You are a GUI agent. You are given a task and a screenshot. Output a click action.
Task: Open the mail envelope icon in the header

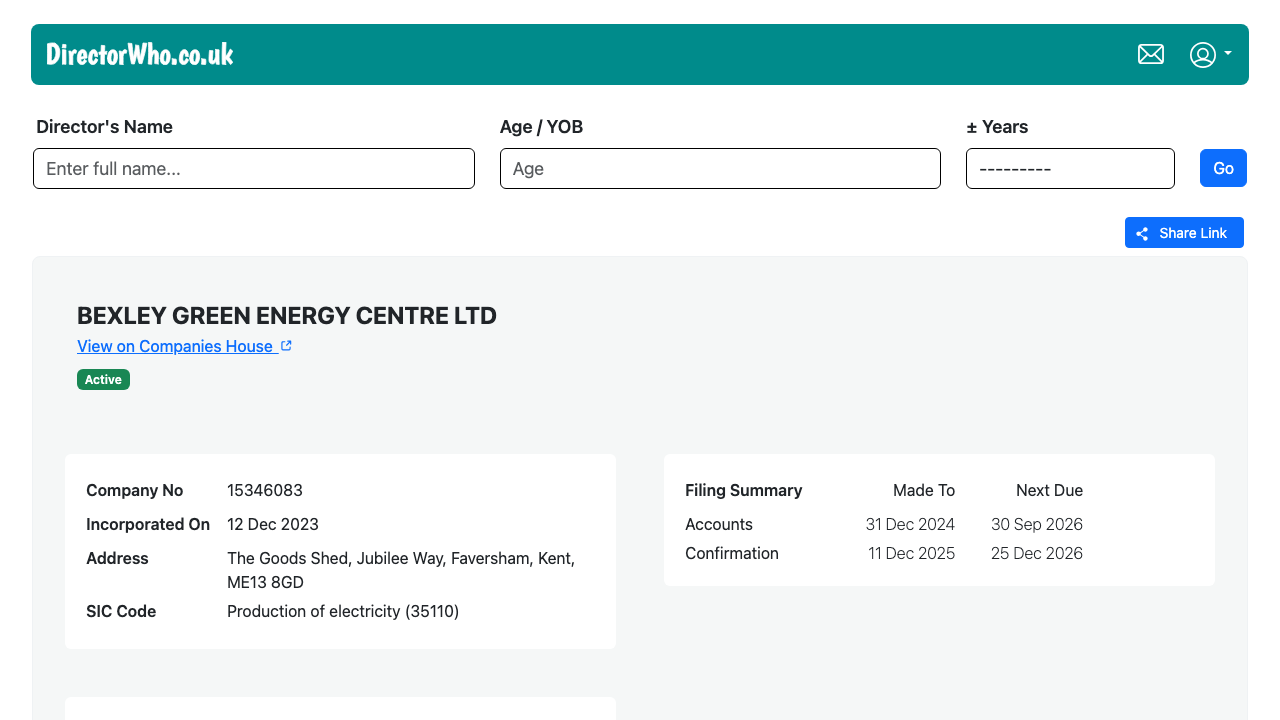[1151, 54]
